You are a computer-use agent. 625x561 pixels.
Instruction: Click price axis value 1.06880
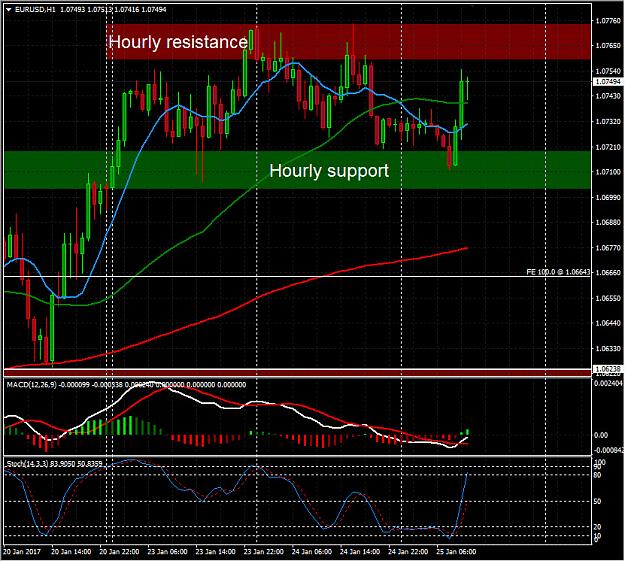click(608, 222)
